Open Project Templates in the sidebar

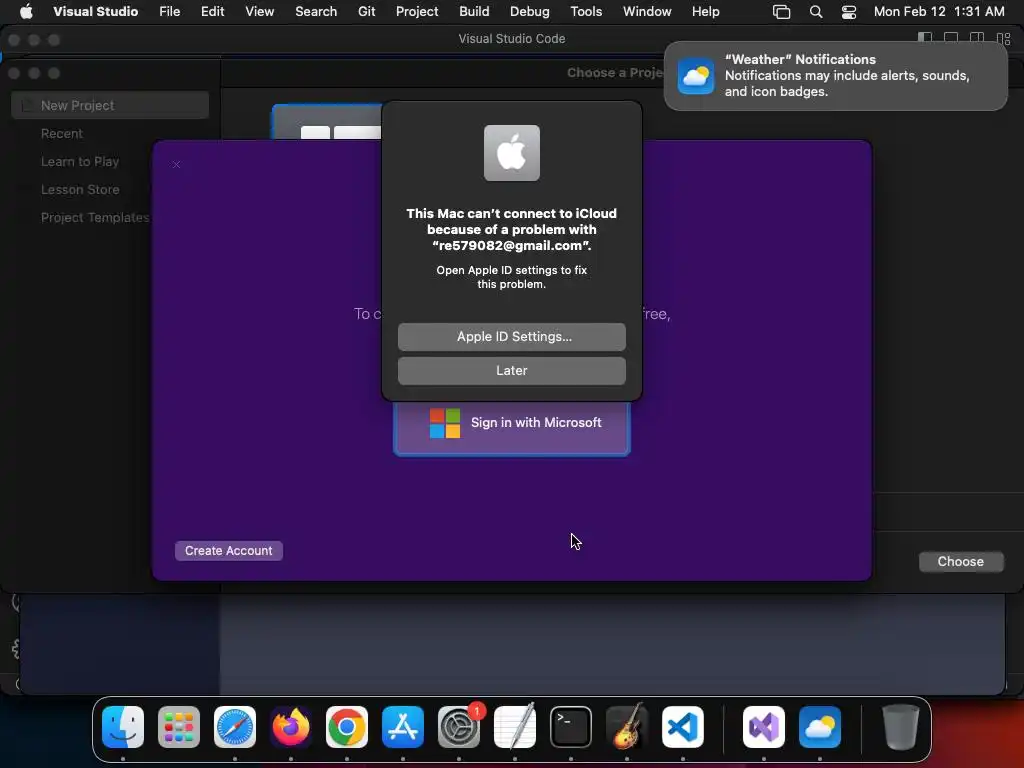[x=95, y=217]
